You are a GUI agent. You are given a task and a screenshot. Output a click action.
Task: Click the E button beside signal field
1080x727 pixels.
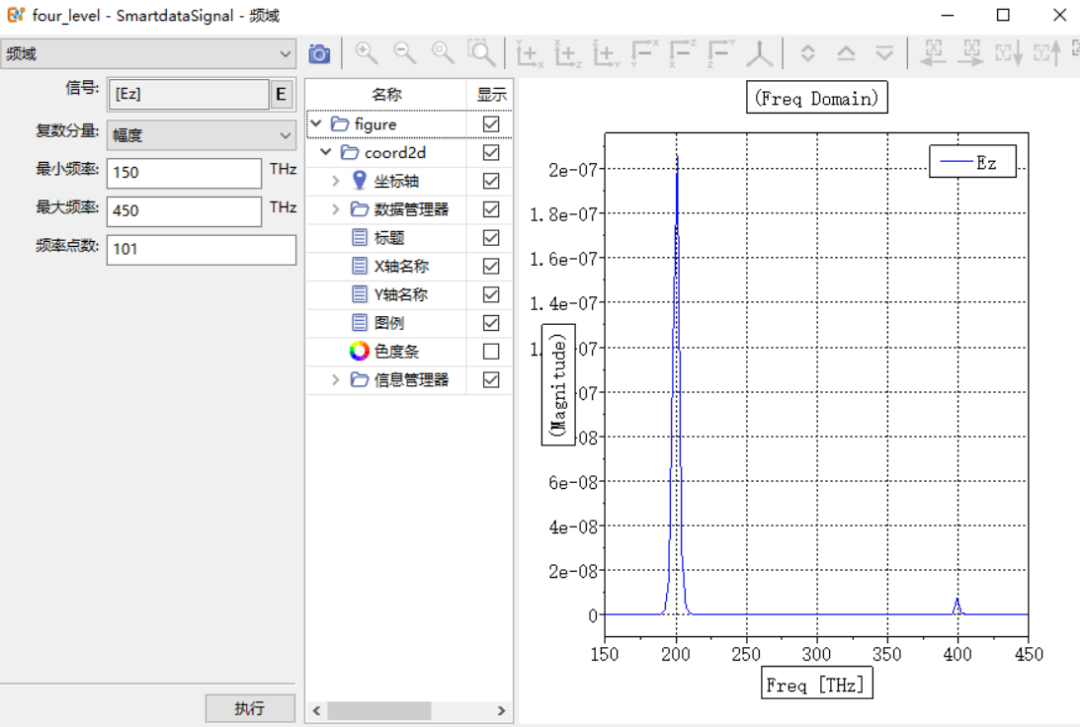[x=281, y=94]
